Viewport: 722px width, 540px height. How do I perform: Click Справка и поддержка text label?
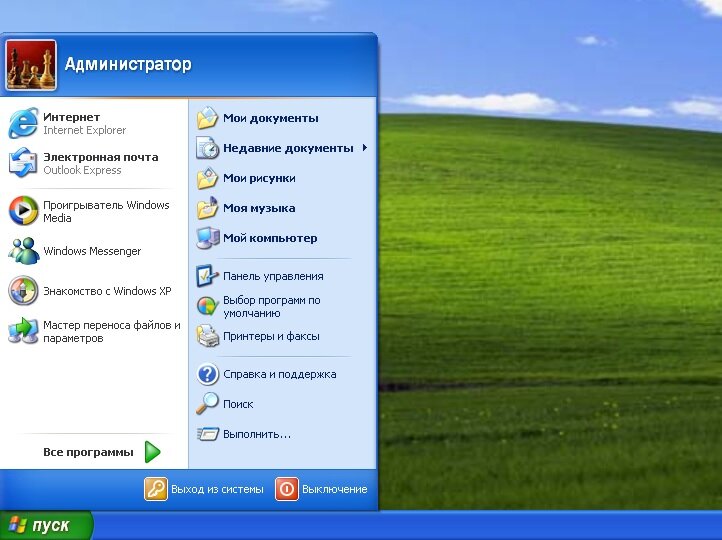pyautogui.click(x=280, y=374)
